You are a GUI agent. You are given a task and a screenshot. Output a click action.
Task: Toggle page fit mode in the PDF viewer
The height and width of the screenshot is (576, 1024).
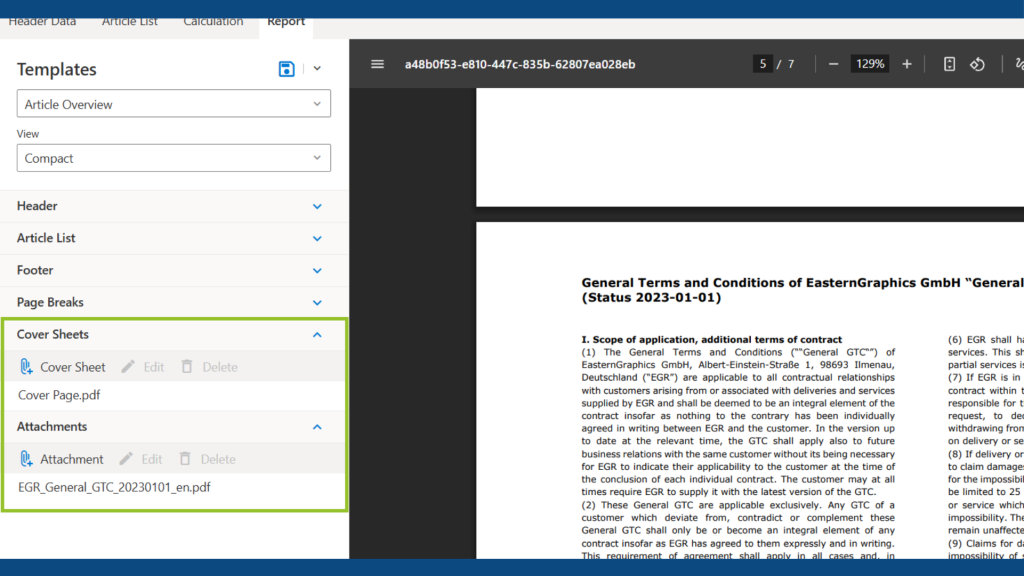tap(948, 63)
